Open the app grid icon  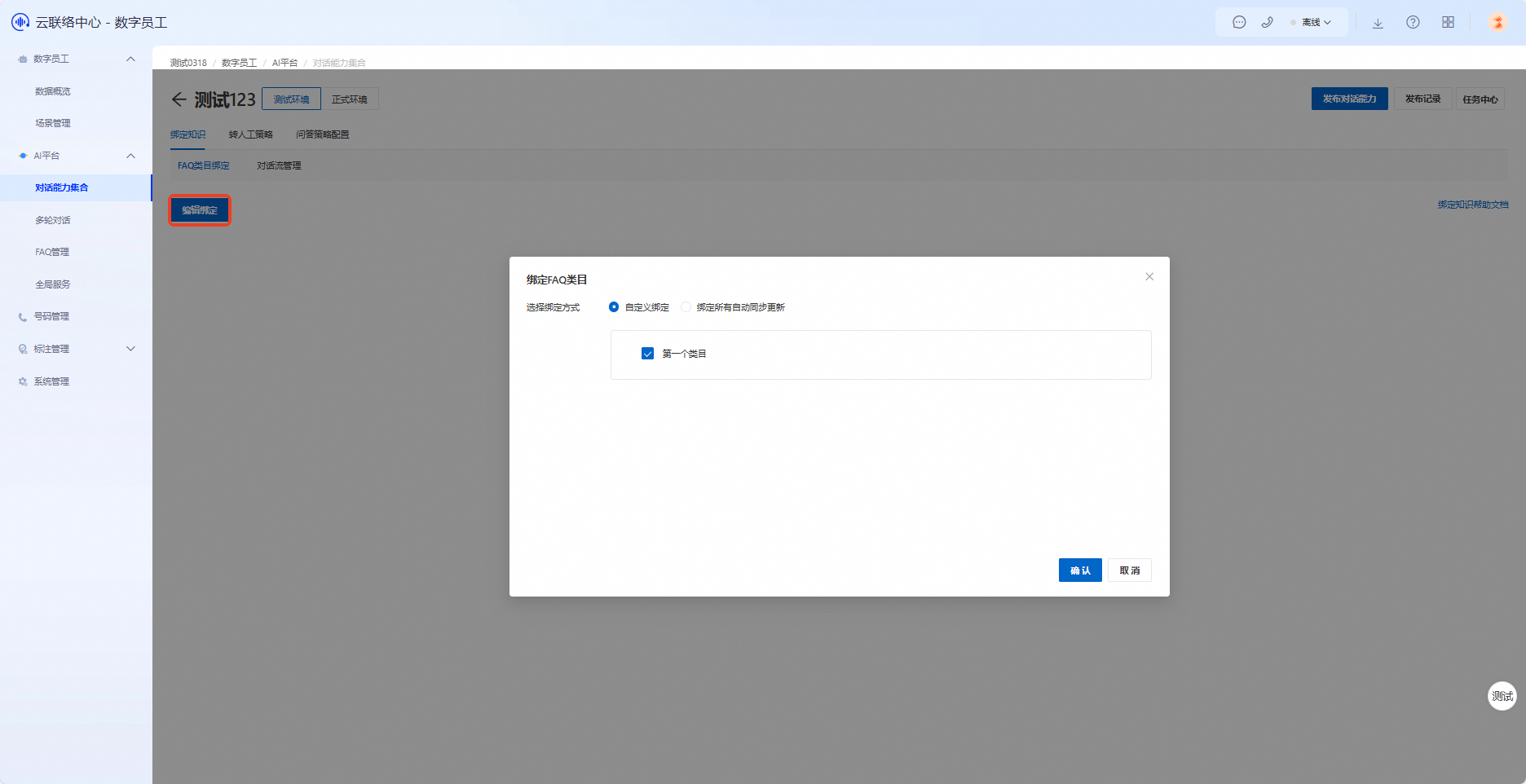click(x=1448, y=23)
